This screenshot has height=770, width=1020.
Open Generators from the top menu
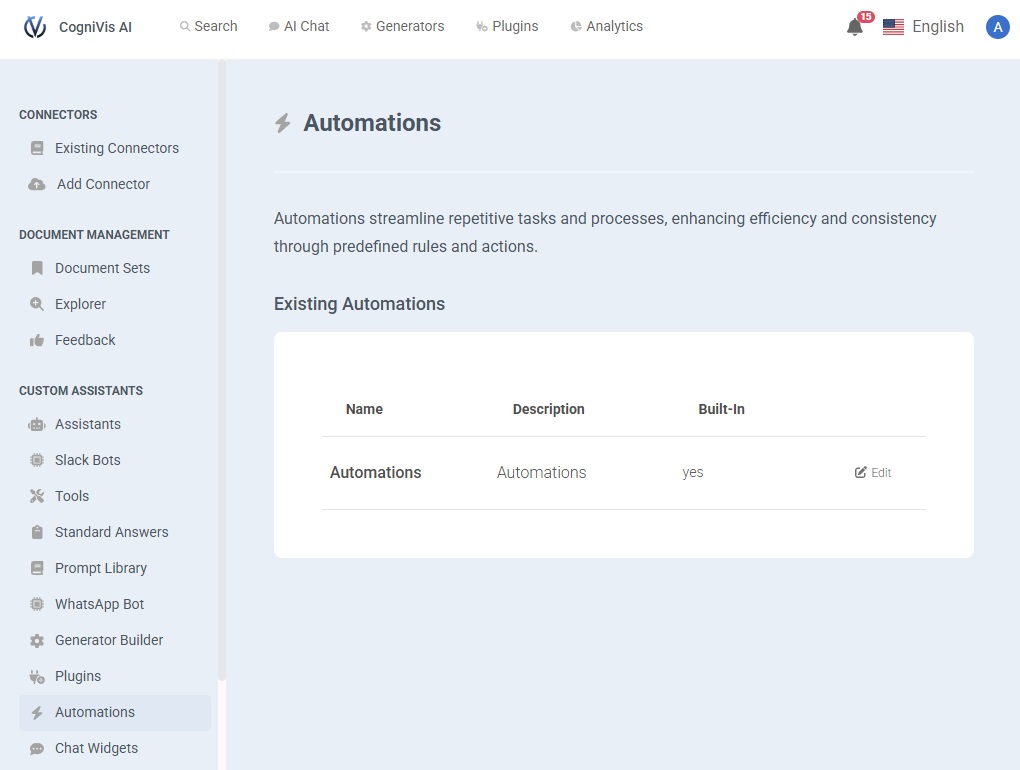click(x=402, y=26)
